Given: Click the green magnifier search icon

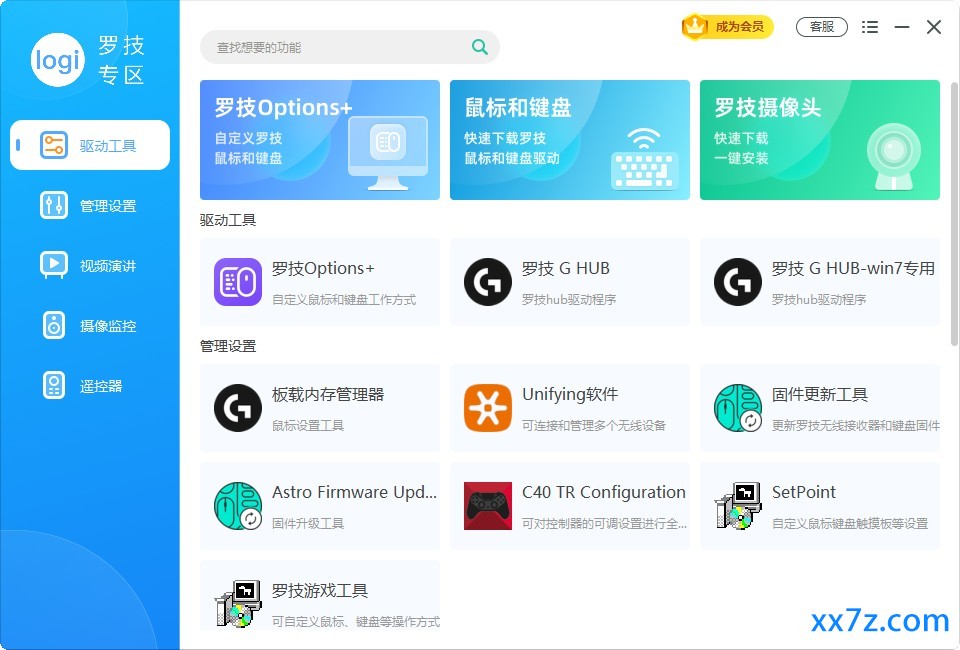Looking at the screenshot, I should coord(480,47).
